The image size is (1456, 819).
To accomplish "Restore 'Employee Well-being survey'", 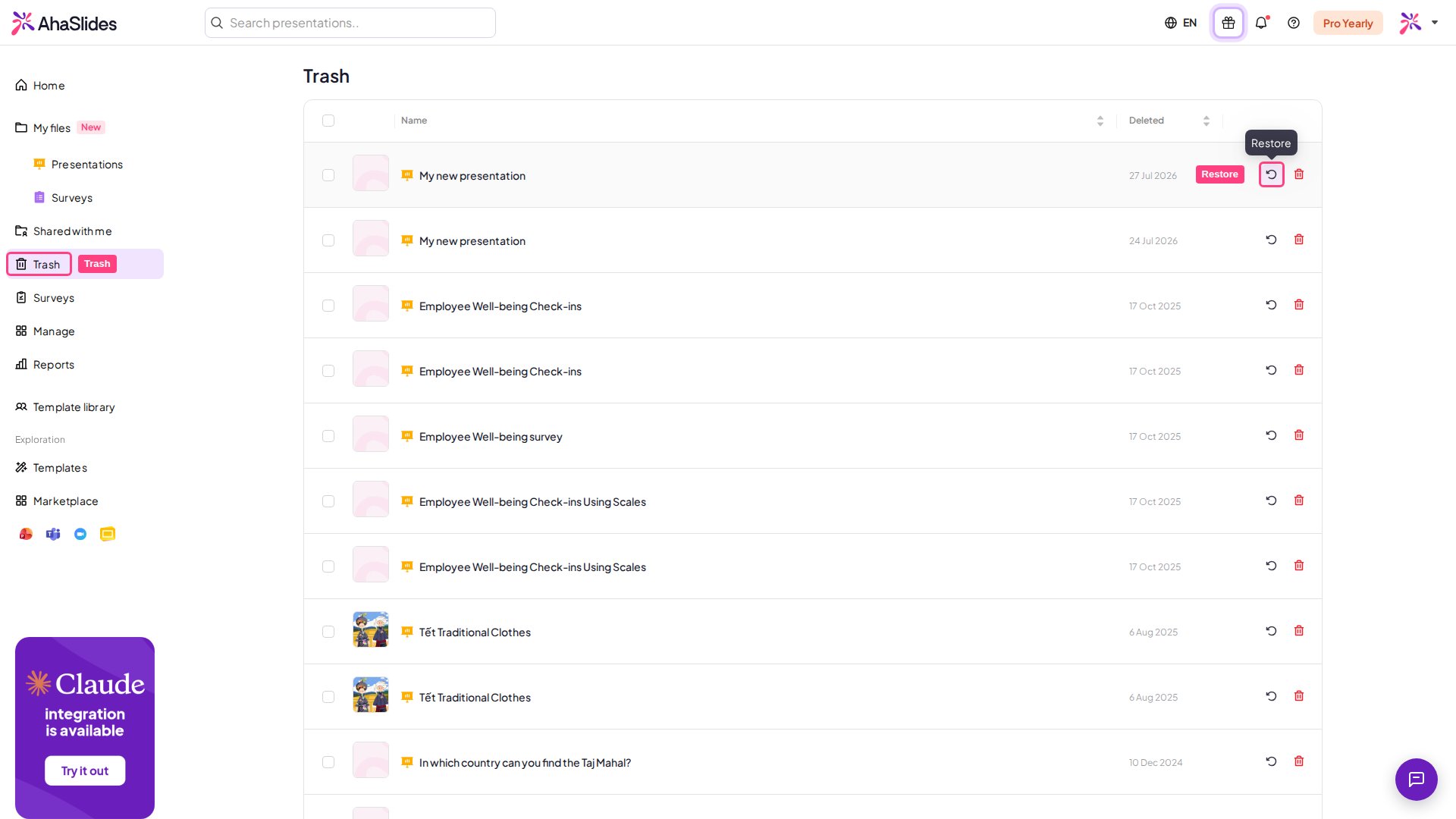I will pos(1272,435).
